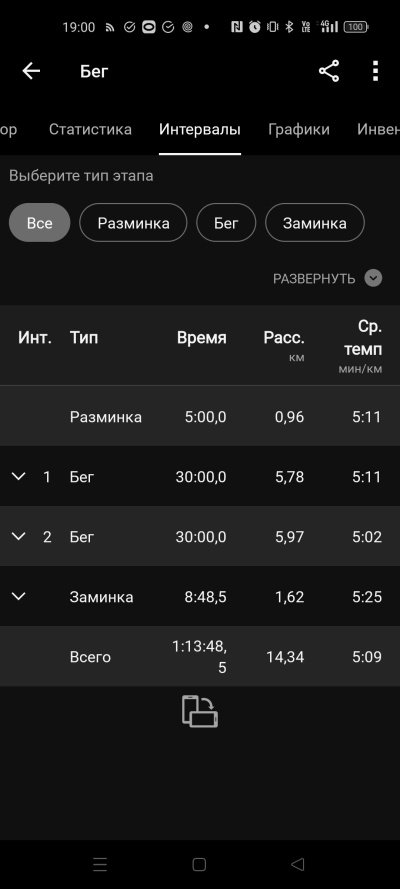This screenshot has width=400, height=889.
Task: Open the recent apps navigation icon
Action: click(x=100, y=864)
